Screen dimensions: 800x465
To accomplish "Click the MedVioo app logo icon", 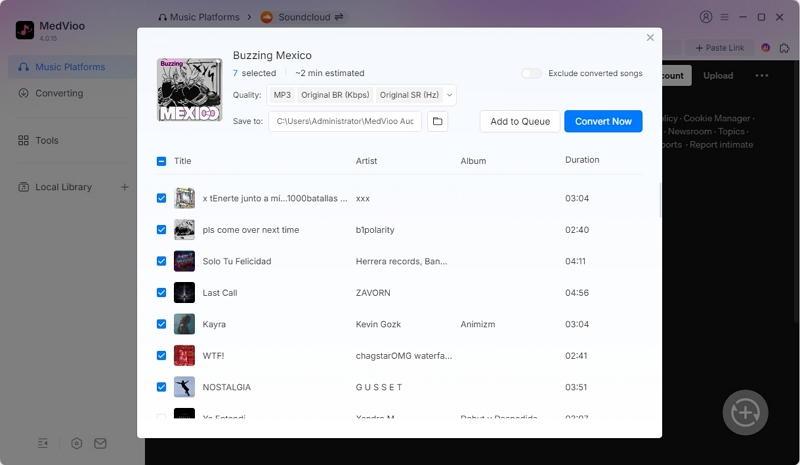I will click(x=24, y=30).
